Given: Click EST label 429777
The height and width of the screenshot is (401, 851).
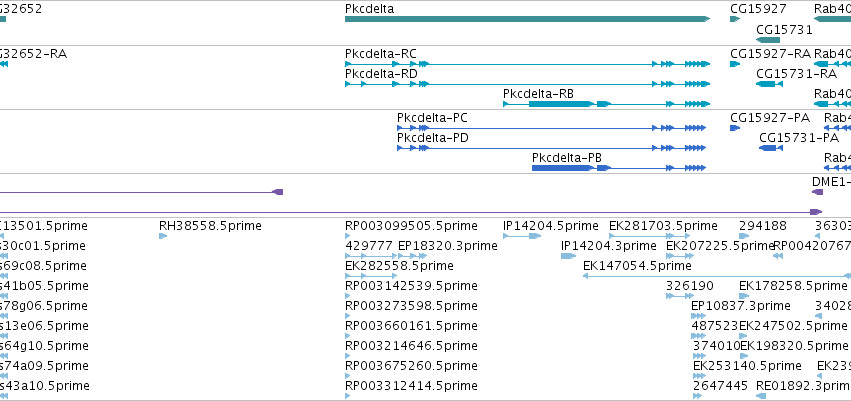Looking at the screenshot, I should tap(369, 246).
